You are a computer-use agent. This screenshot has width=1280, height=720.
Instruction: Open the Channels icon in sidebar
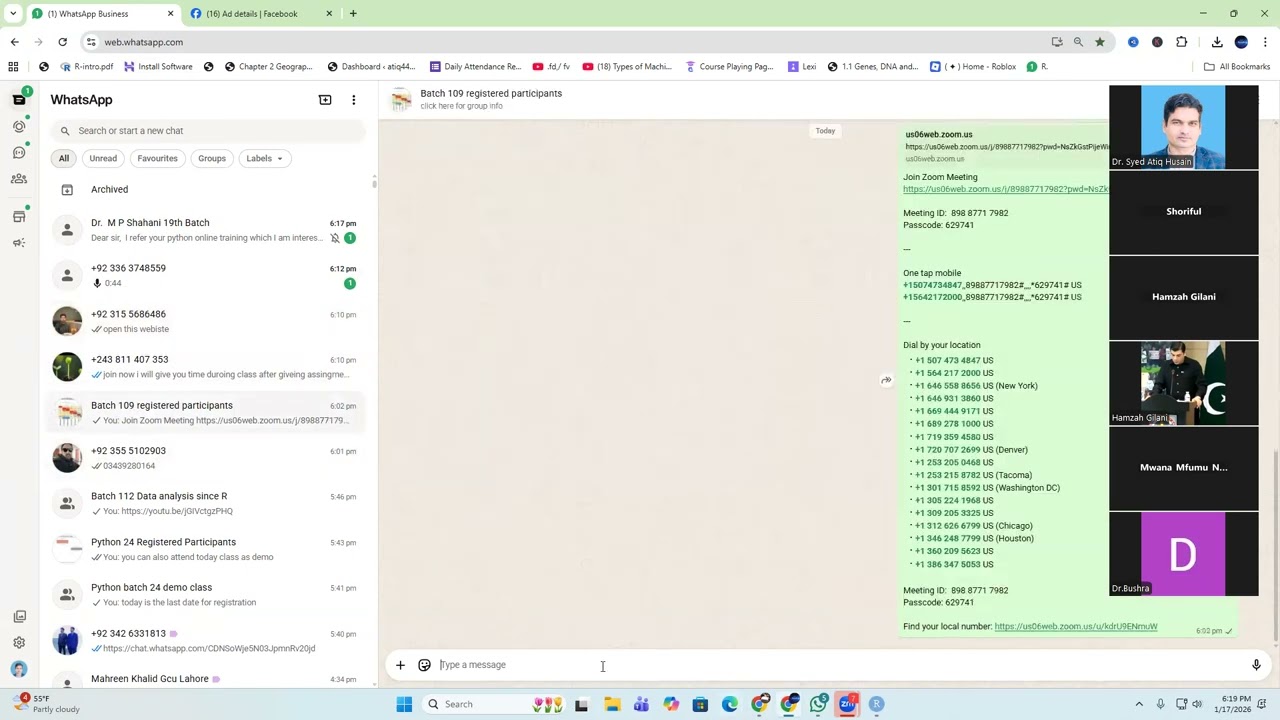[19, 152]
